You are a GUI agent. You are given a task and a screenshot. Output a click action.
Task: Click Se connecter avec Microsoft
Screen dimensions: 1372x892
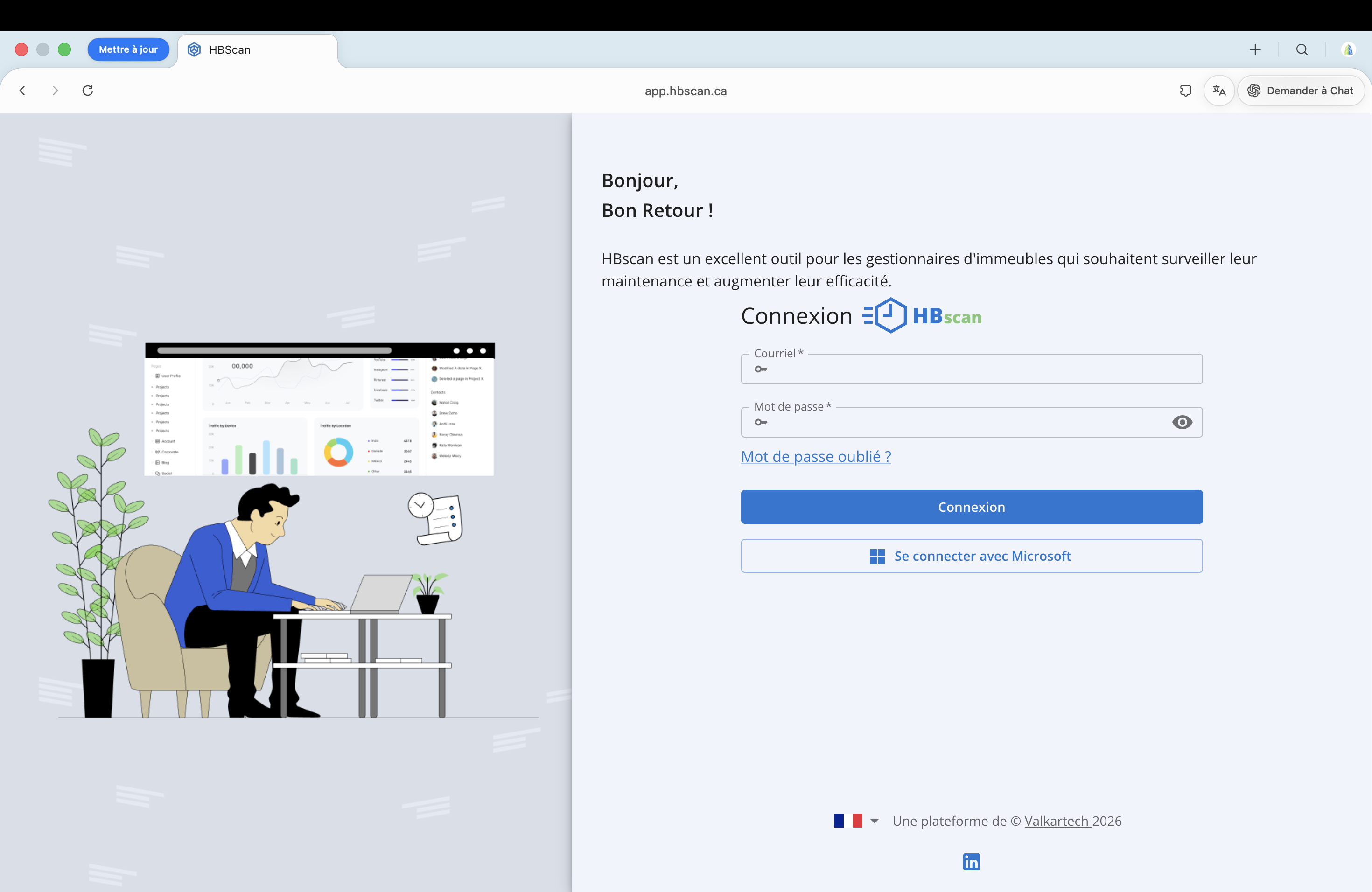click(x=971, y=556)
